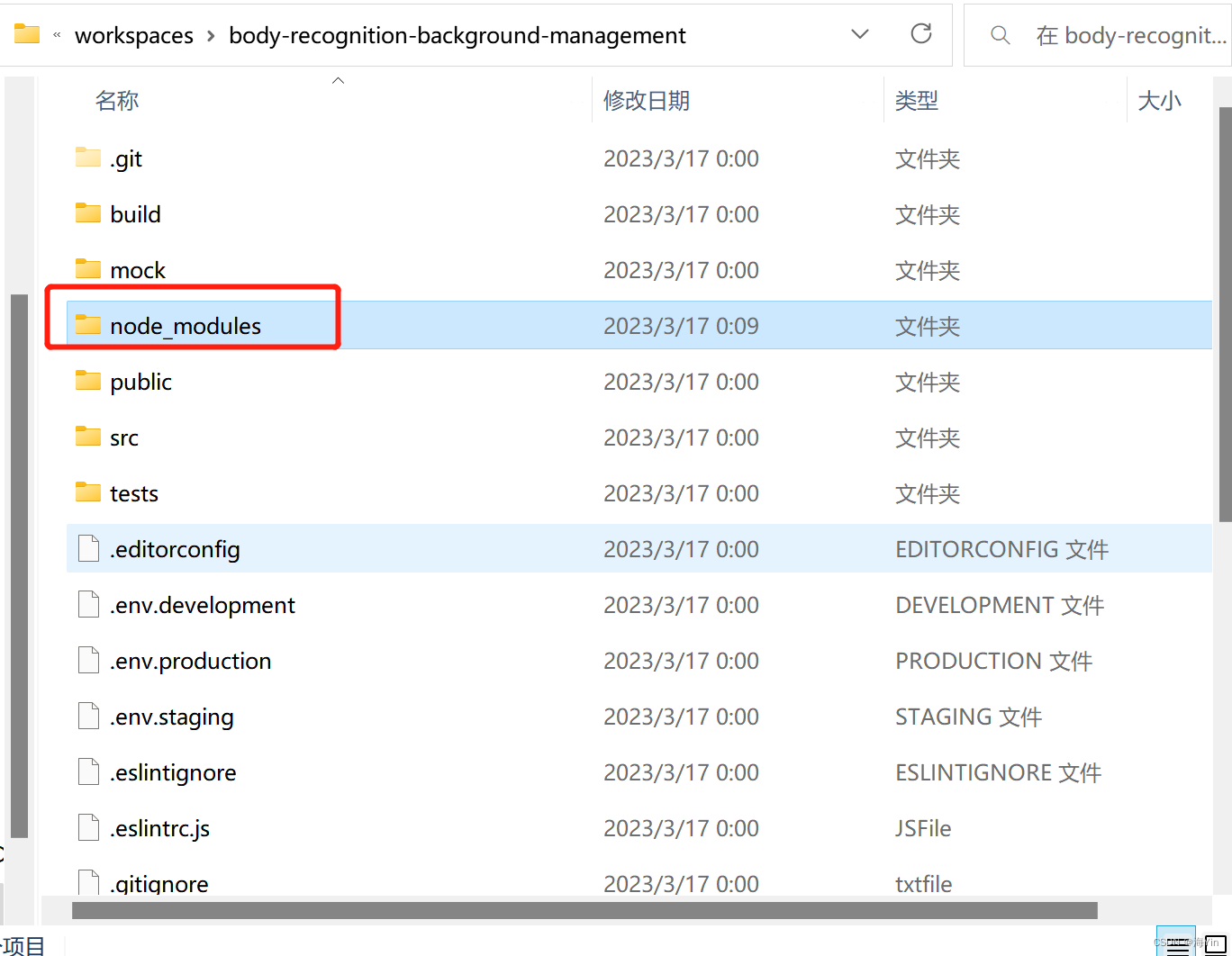Viewport: 1232px width, 956px height.
Task: Click body-recognition-background-management breadcrumb
Action: (457, 35)
